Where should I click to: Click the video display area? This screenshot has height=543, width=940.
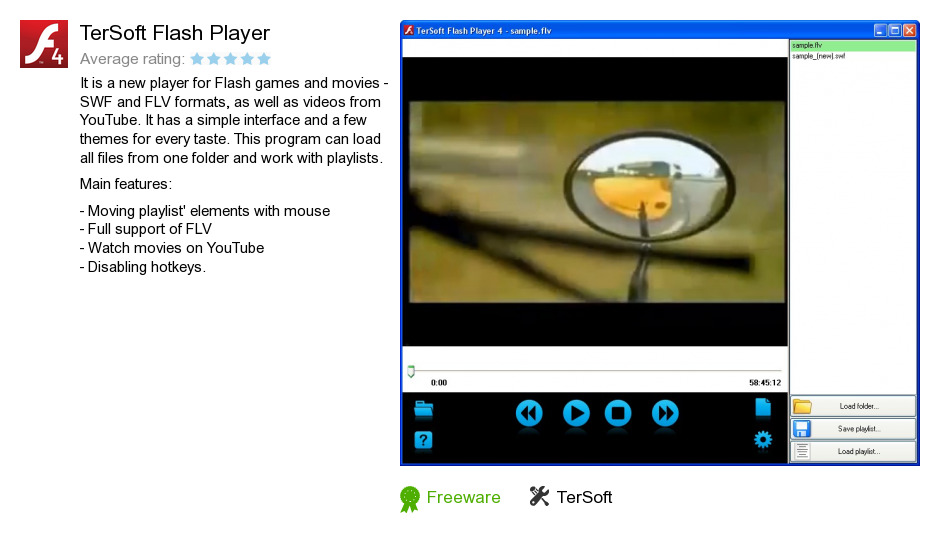(x=595, y=201)
